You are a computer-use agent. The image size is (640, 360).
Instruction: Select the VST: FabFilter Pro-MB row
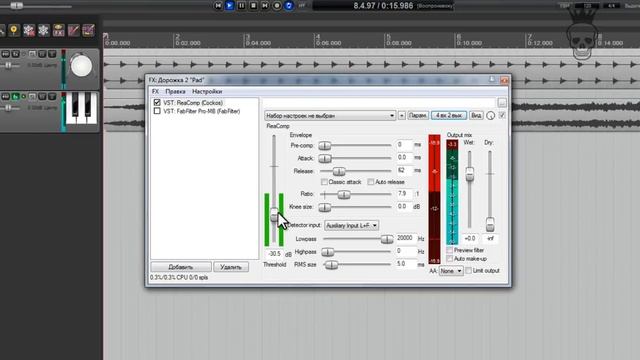coord(202,111)
